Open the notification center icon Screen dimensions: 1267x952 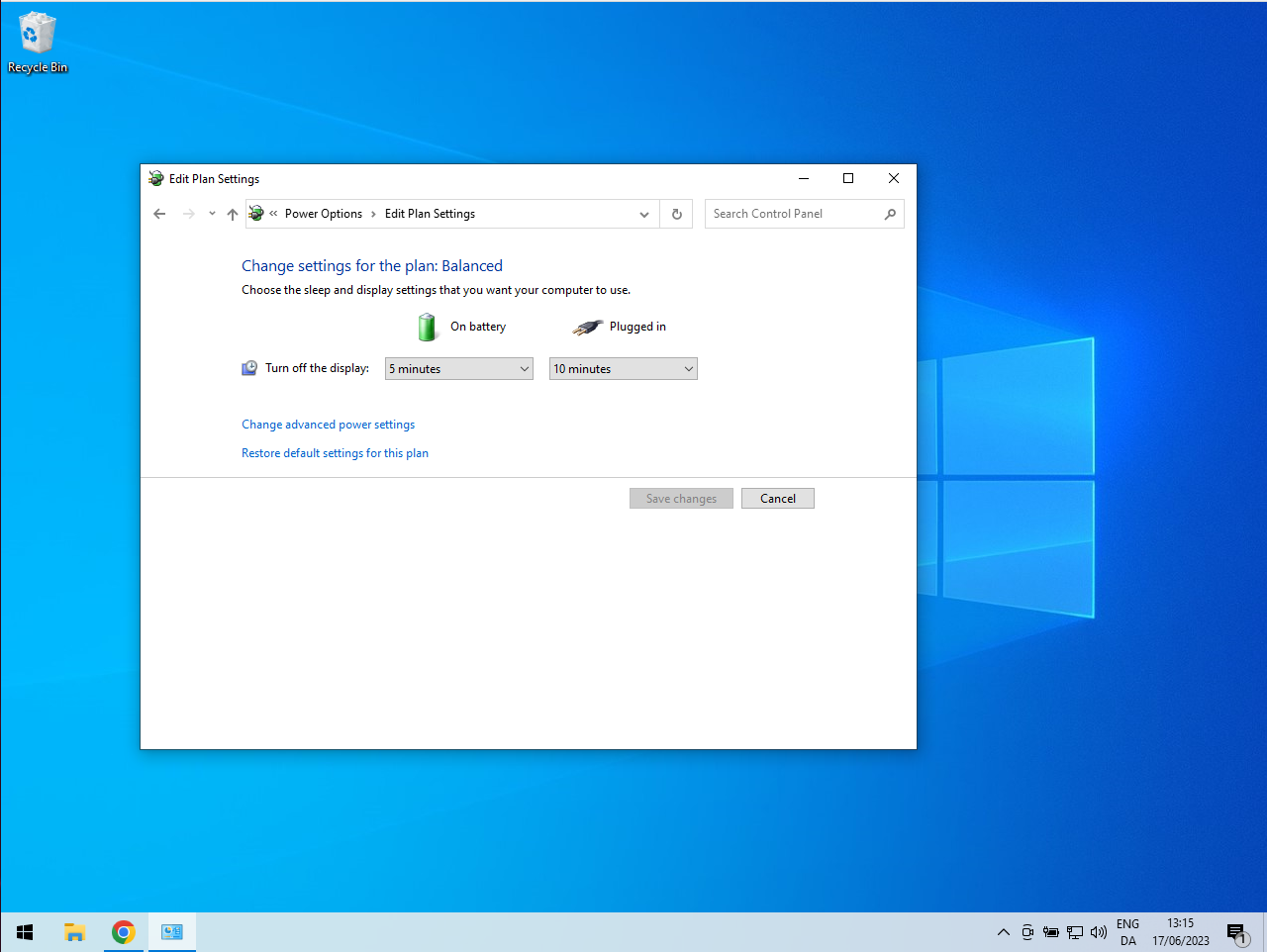(1236, 932)
